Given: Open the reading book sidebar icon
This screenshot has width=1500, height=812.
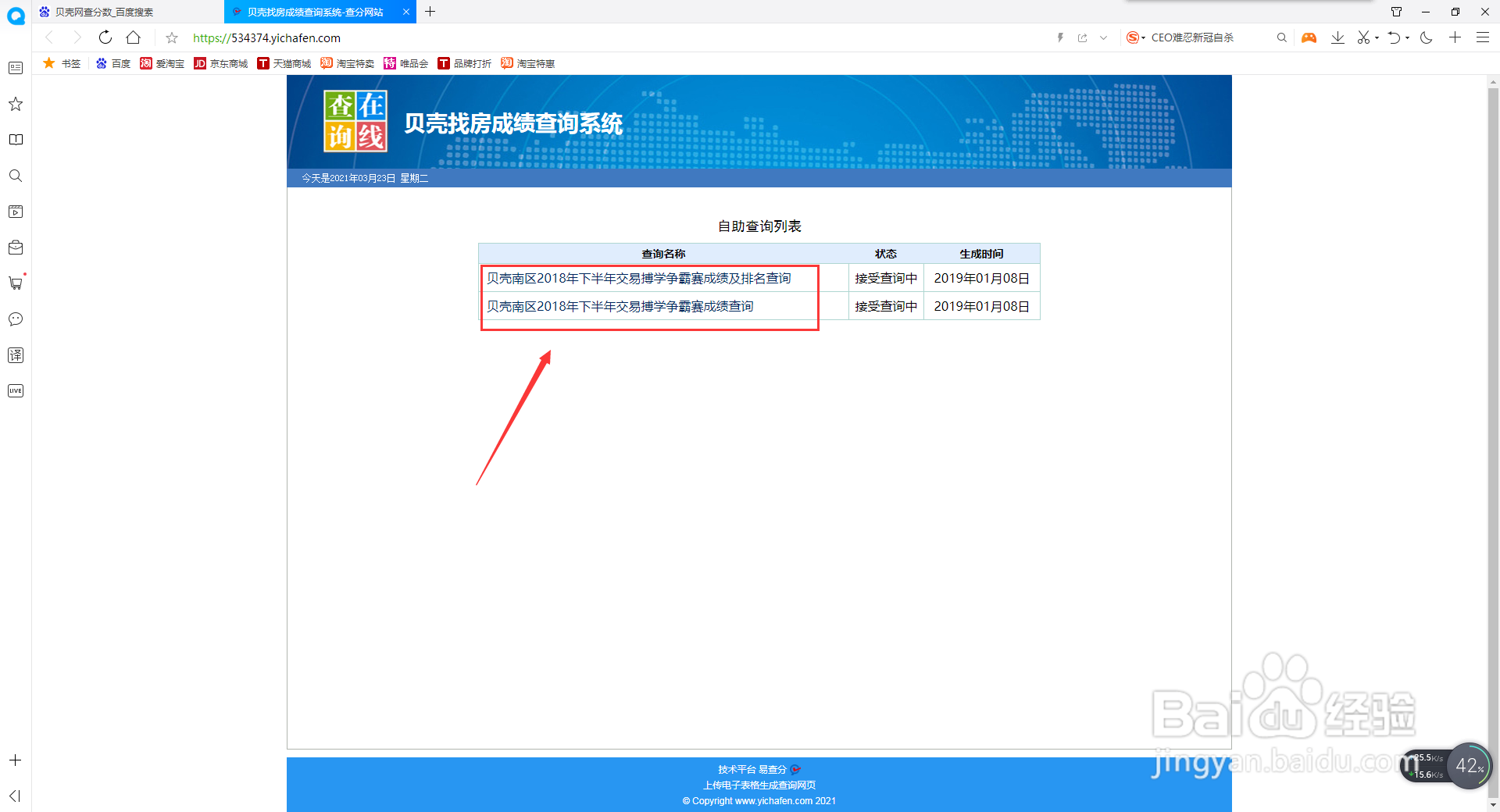Looking at the screenshot, I should tap(16, 140).
